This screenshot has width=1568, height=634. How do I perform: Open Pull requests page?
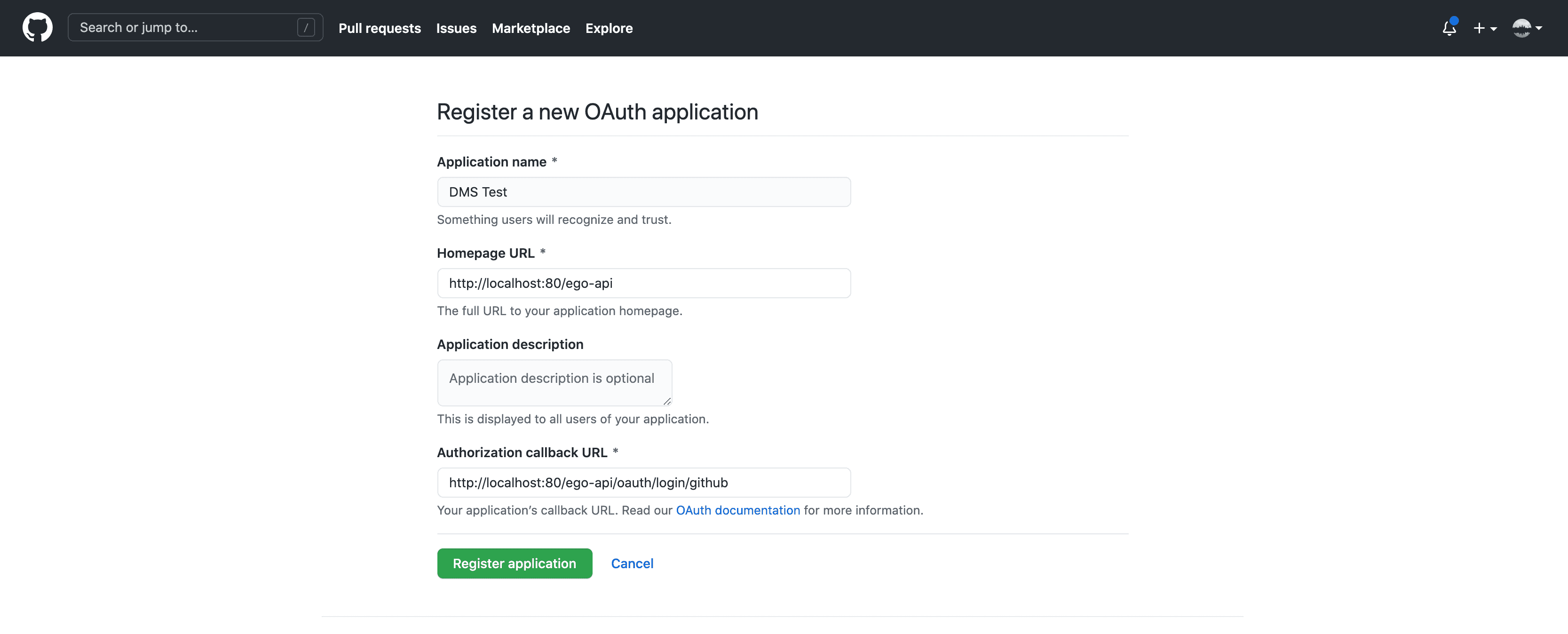tap(380, 28)
